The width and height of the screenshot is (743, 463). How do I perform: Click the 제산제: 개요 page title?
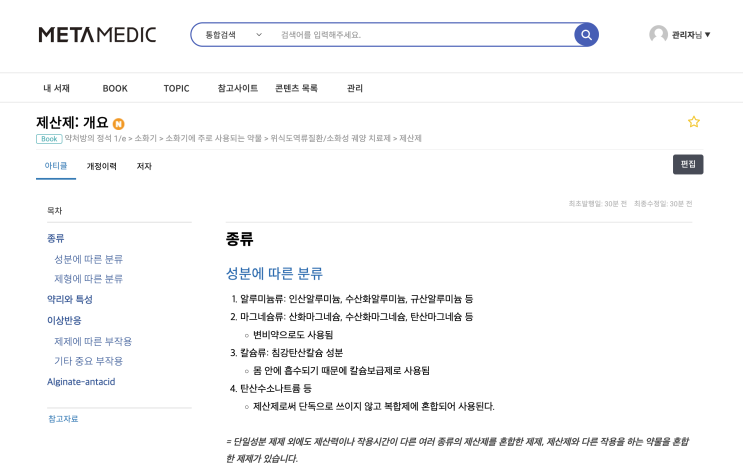click(72, 123)
